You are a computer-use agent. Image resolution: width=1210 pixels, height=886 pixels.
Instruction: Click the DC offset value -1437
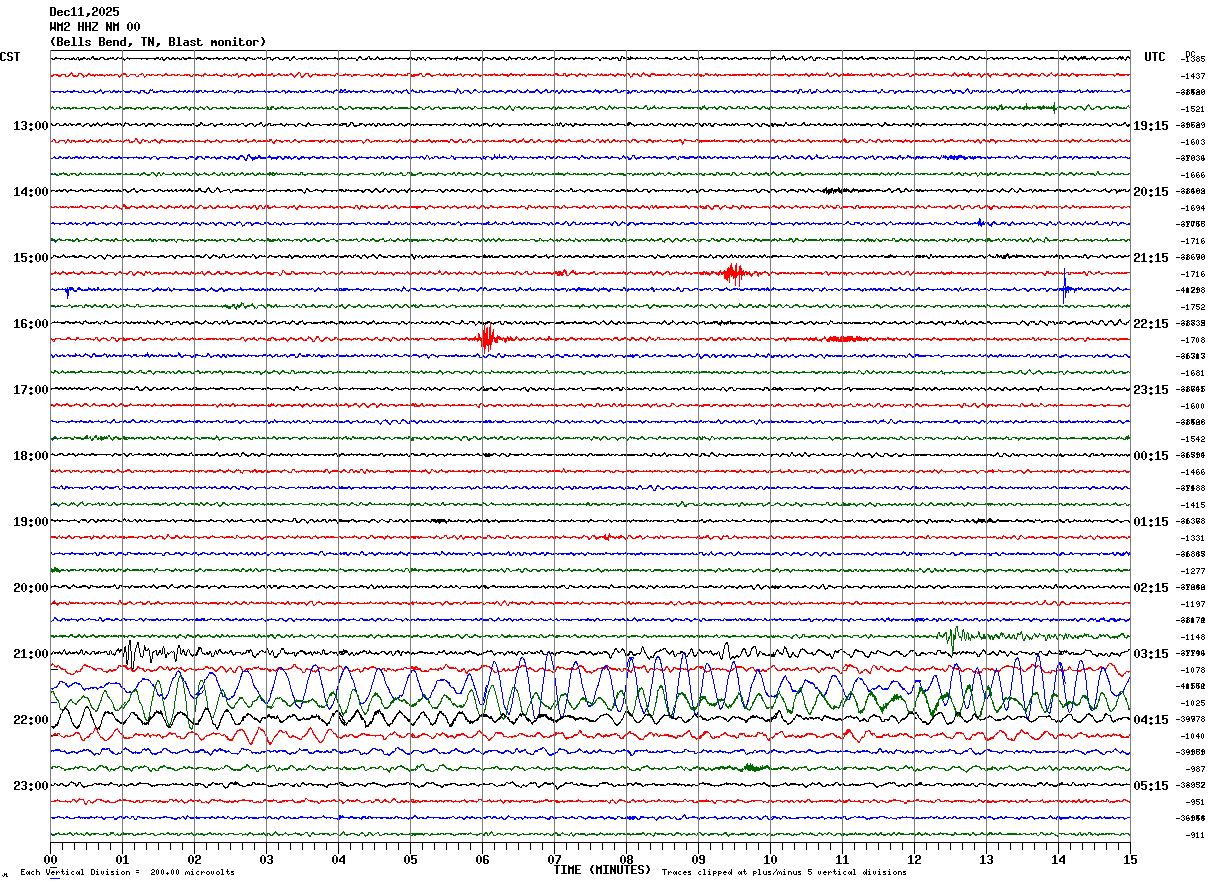click(1193, 76)
